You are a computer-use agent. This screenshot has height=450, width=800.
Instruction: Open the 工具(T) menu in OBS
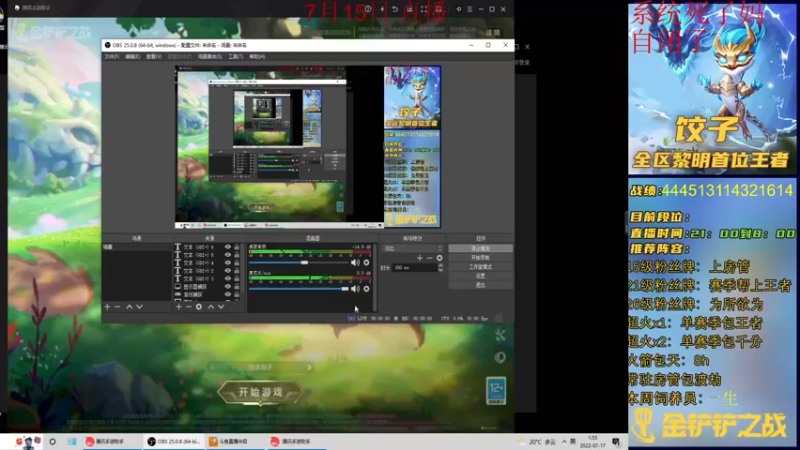pyautogui.click(x=236, y=57)
